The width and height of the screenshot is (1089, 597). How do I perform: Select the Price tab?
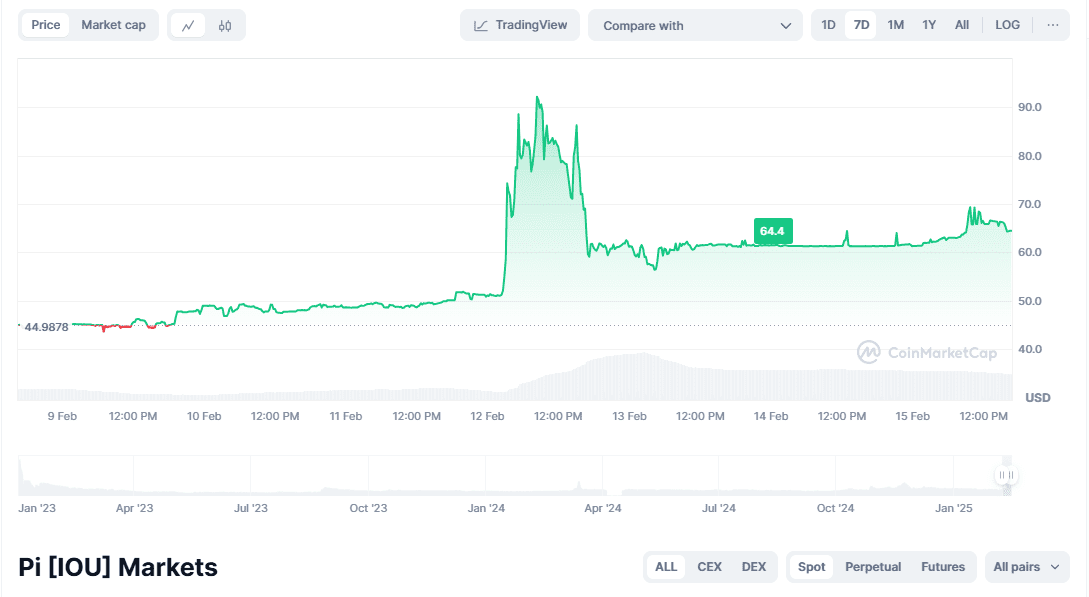coord(46,25)
